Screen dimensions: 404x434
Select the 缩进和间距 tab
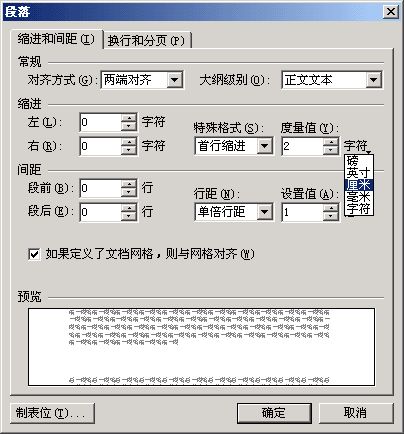pos(56,39)
